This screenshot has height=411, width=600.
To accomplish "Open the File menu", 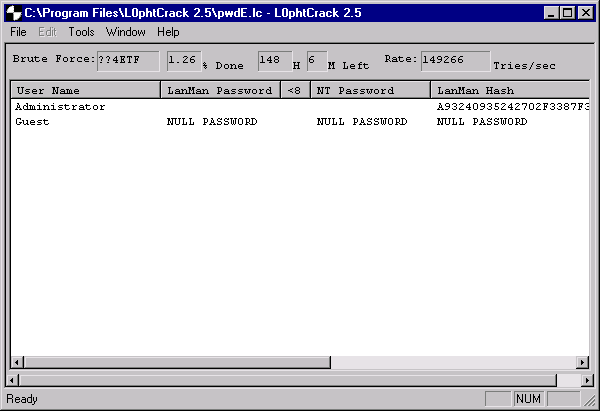I will click(18, 32).
